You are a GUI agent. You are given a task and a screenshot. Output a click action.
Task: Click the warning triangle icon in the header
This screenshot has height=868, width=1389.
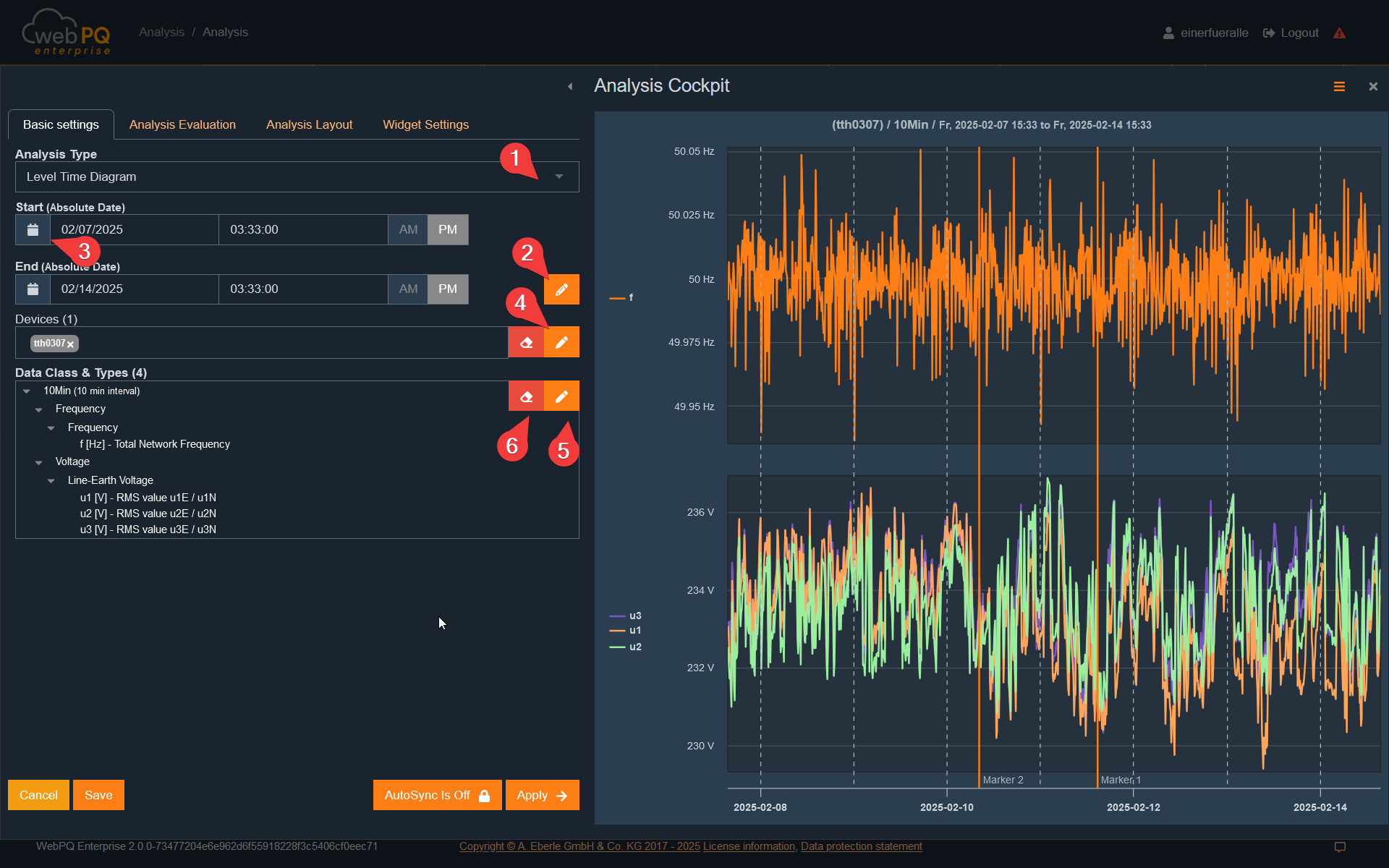pyautogui.click(x=1339, y=33)
